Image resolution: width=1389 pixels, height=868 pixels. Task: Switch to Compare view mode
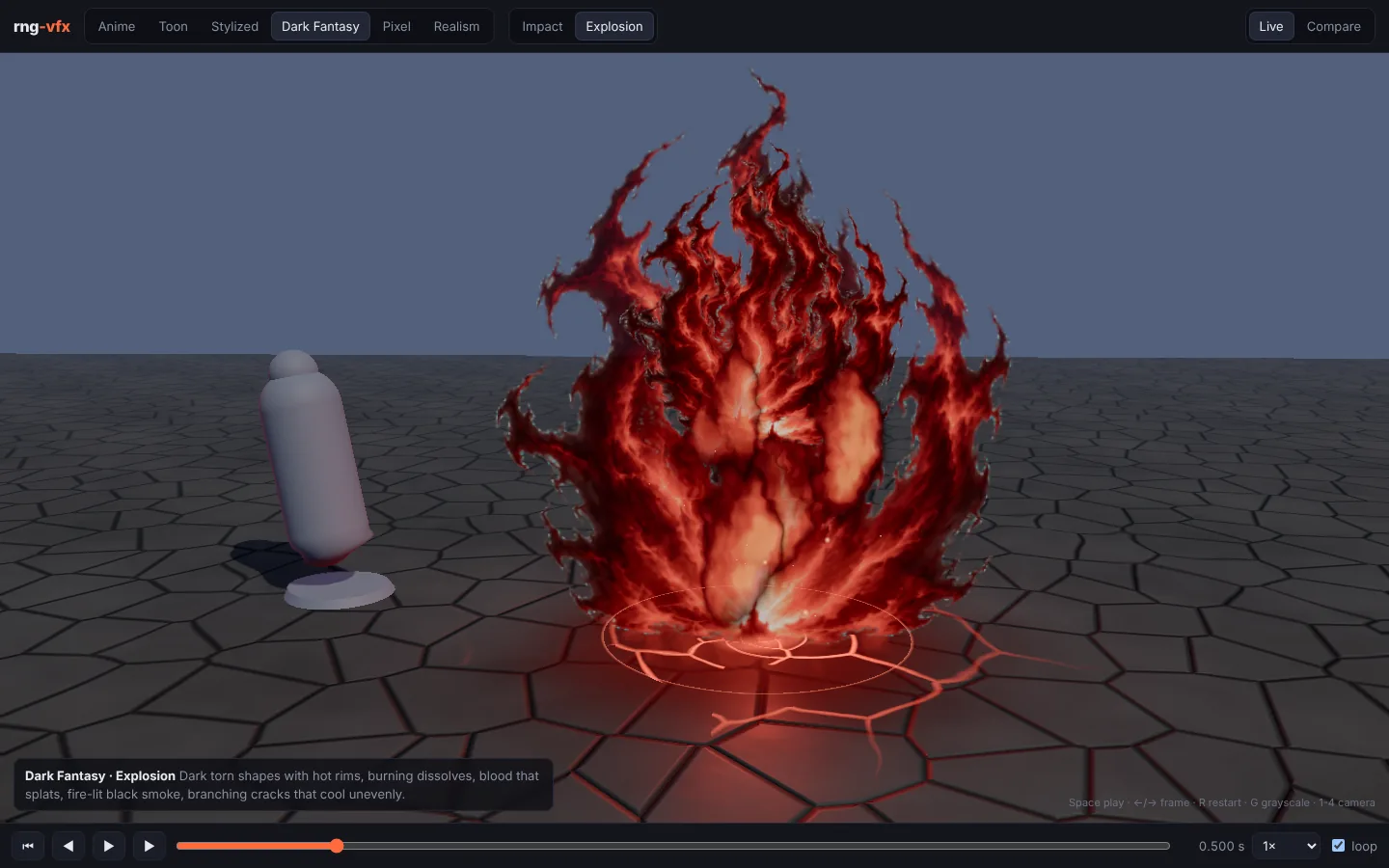(x=1334, y=26)
